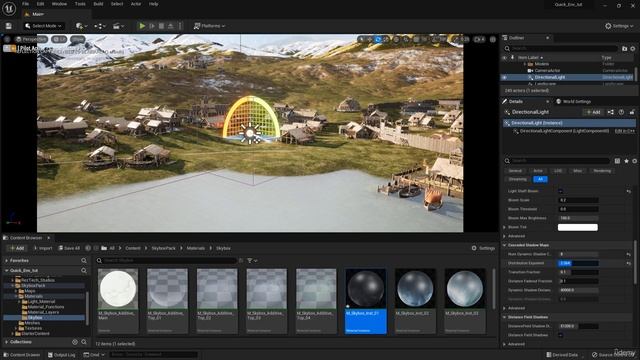This screenshot has height=360, width=640.
Task: Toggle the Light Shaft Bloom checkbox
Action: tap(560, 191)
